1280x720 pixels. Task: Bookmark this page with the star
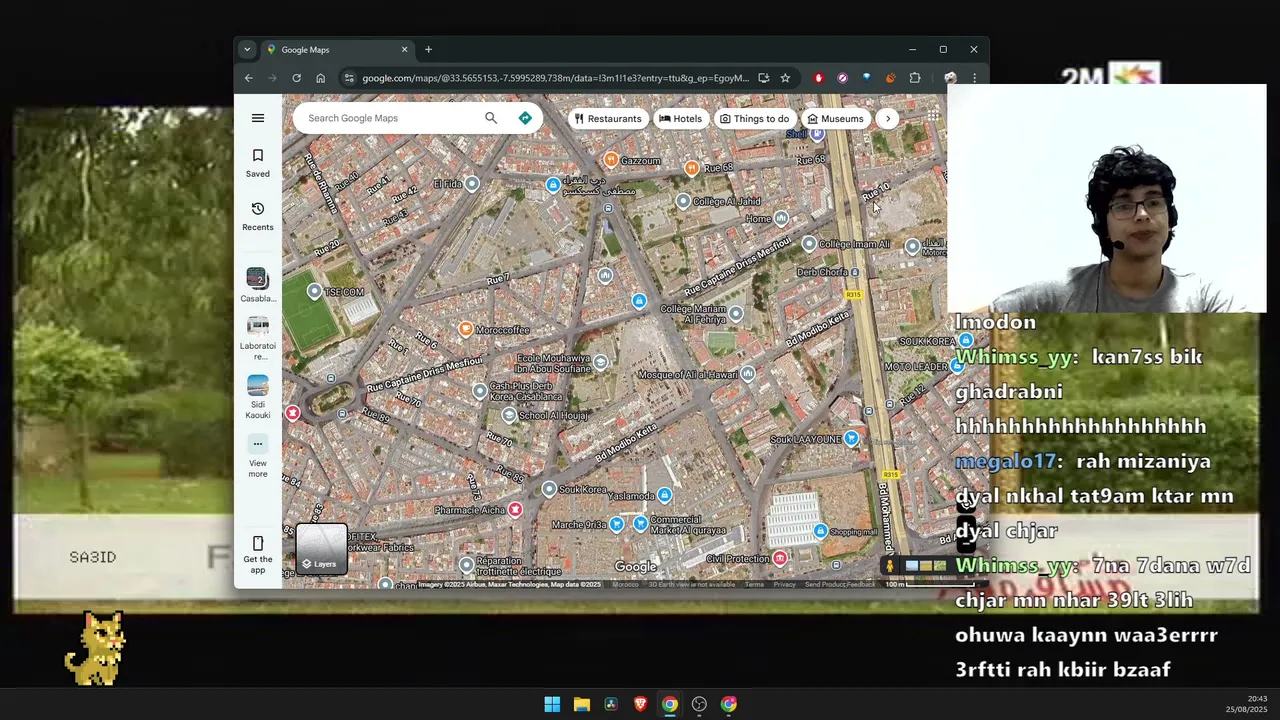click(x=785, y=78)
